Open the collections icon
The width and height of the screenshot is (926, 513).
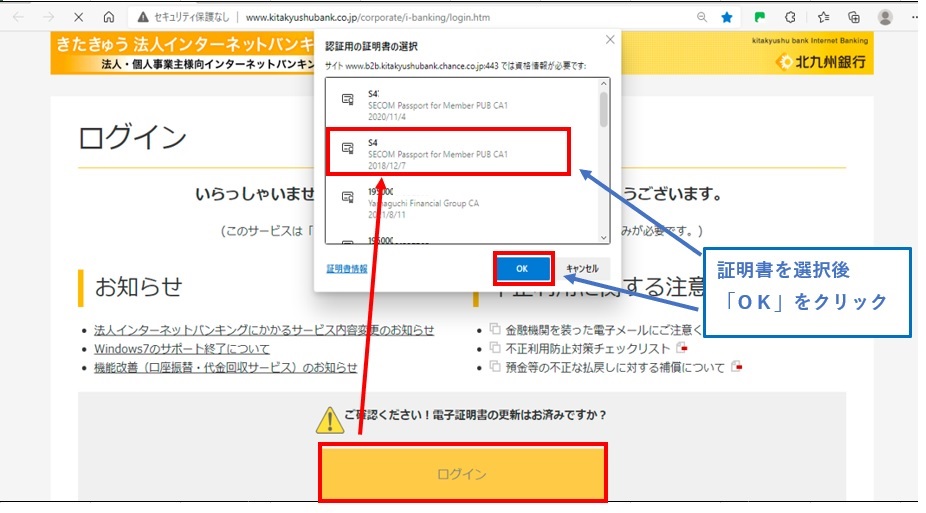(853, 17)
